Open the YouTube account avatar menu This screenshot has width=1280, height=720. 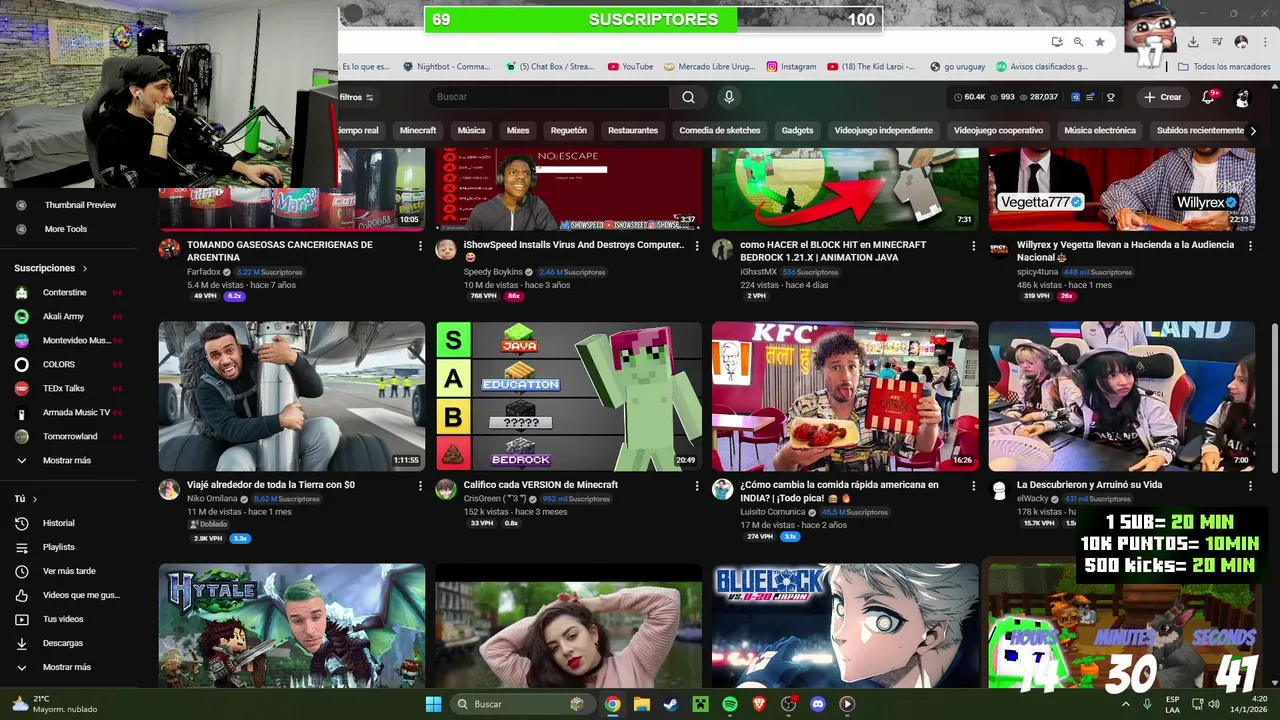point(1242,98)
